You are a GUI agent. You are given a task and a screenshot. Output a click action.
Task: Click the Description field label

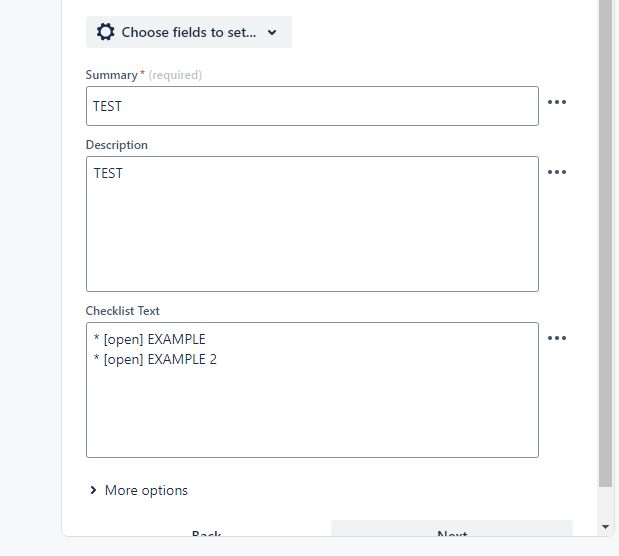(116, 145)
